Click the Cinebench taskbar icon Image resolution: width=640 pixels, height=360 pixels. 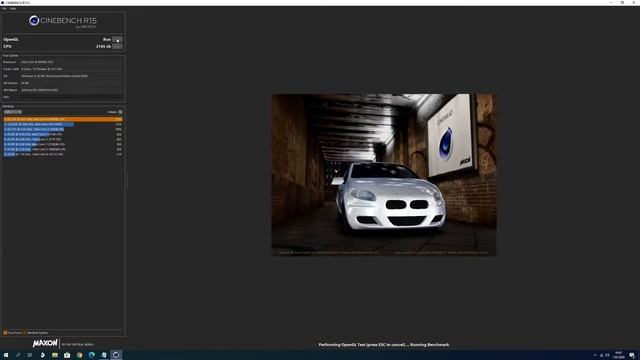pyautogui.click(x=116, y=355)
